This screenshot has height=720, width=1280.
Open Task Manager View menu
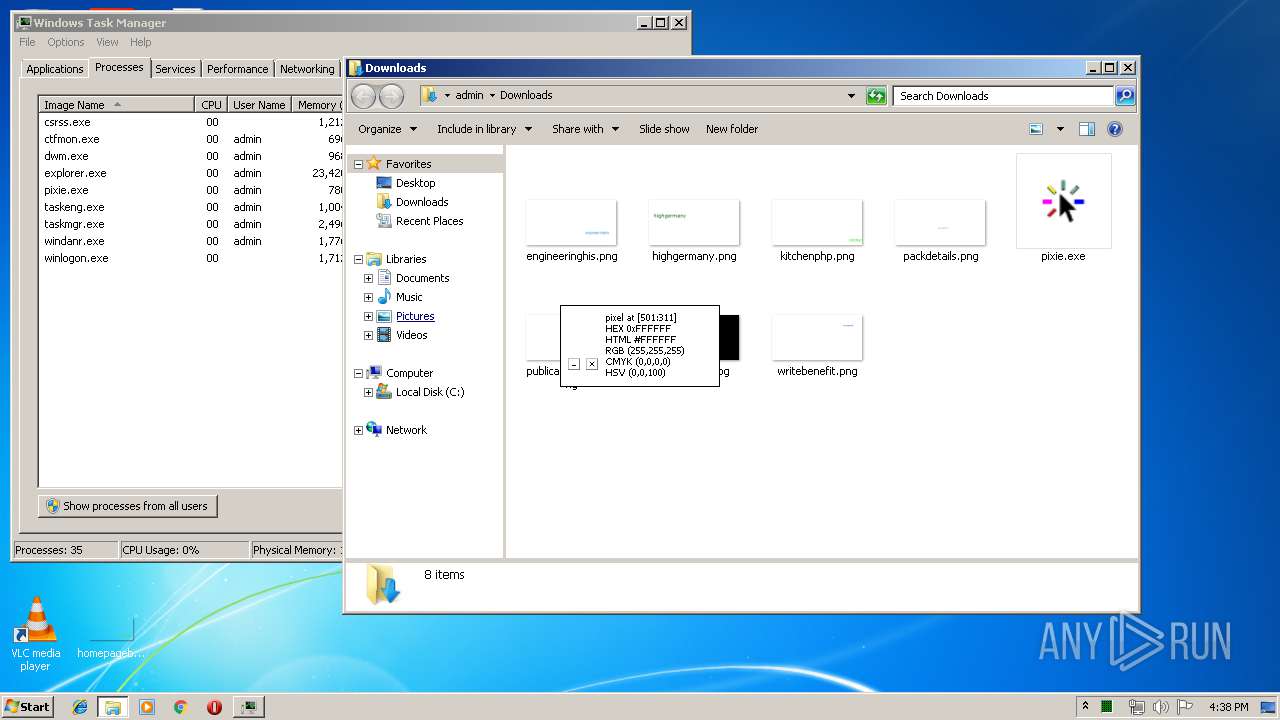107,42
